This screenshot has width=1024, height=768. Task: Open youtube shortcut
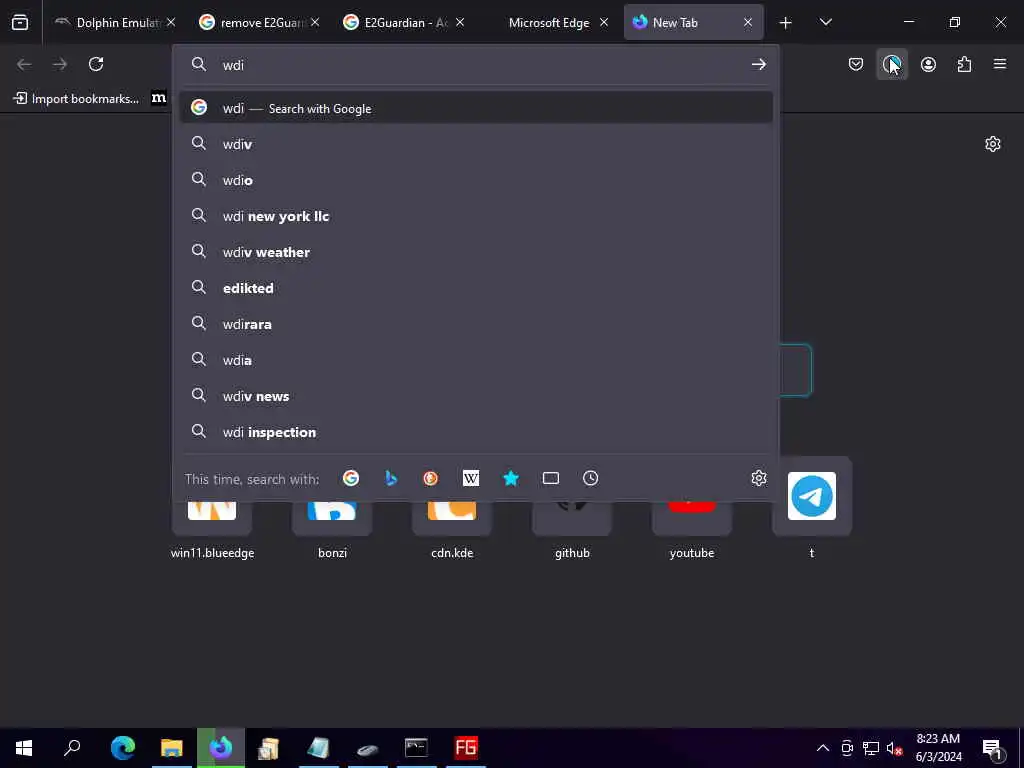point(692,526)
